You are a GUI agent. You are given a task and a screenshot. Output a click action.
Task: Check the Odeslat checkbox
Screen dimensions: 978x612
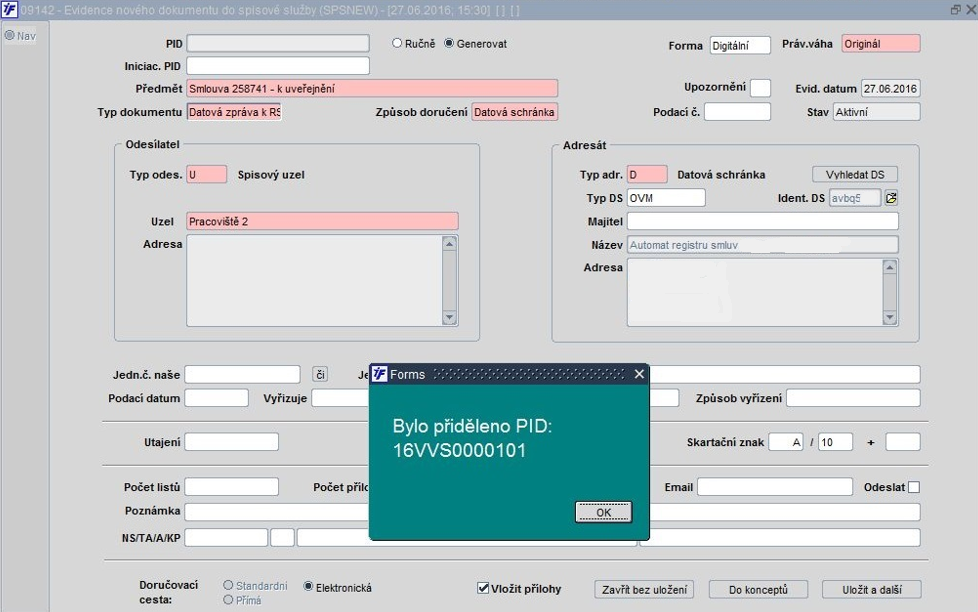914,487
